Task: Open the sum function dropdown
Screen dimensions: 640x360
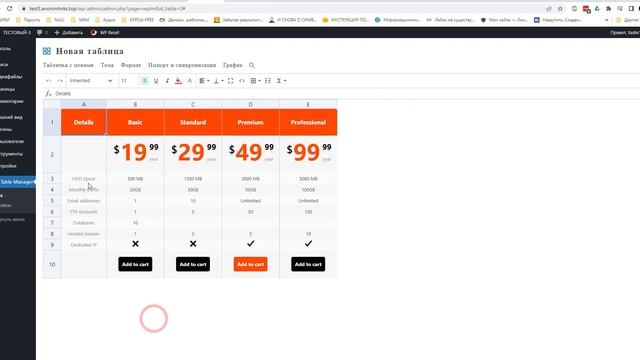Action: pos(281,81)
